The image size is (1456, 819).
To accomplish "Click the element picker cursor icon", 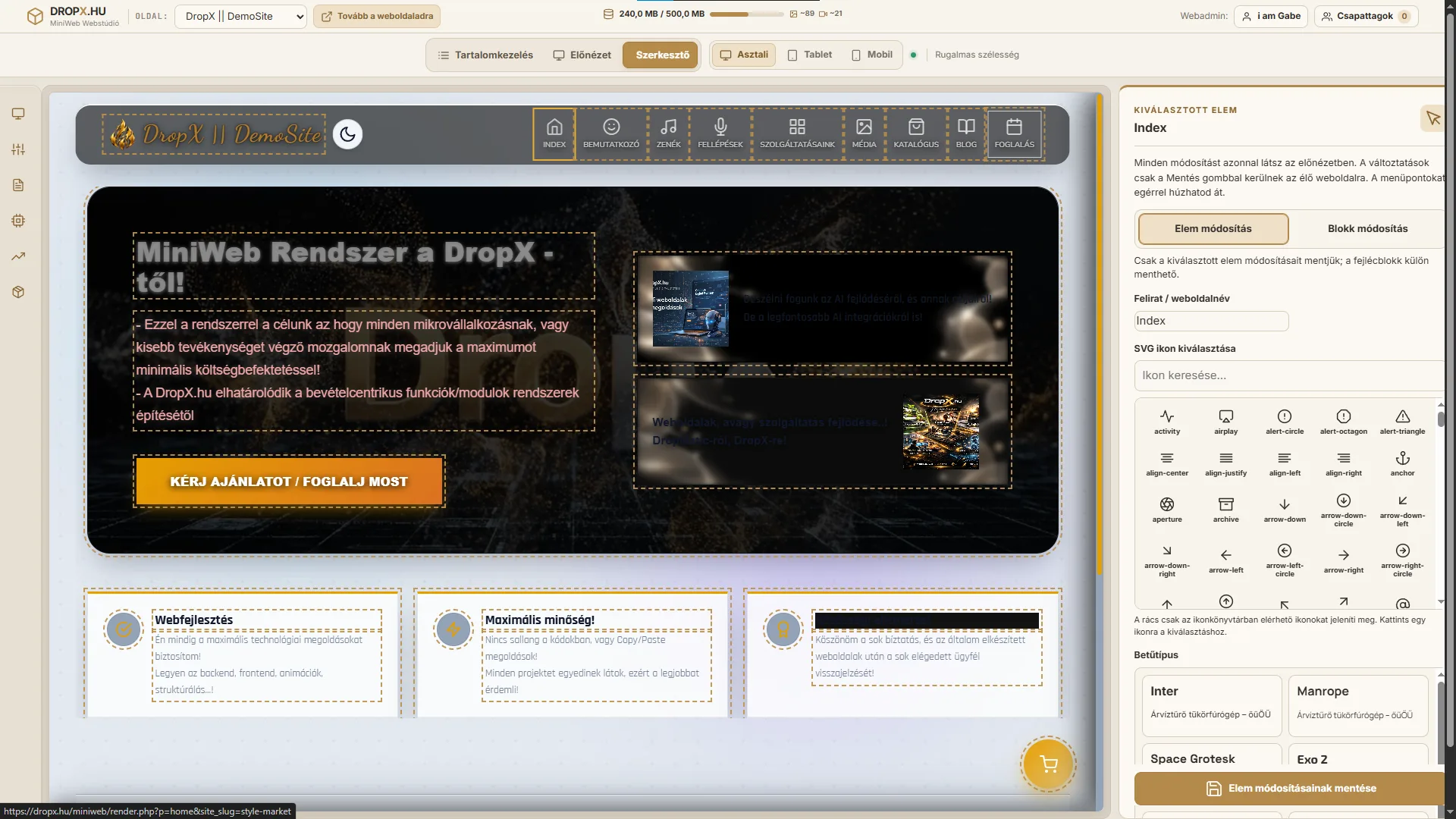I will [1432, 118].
